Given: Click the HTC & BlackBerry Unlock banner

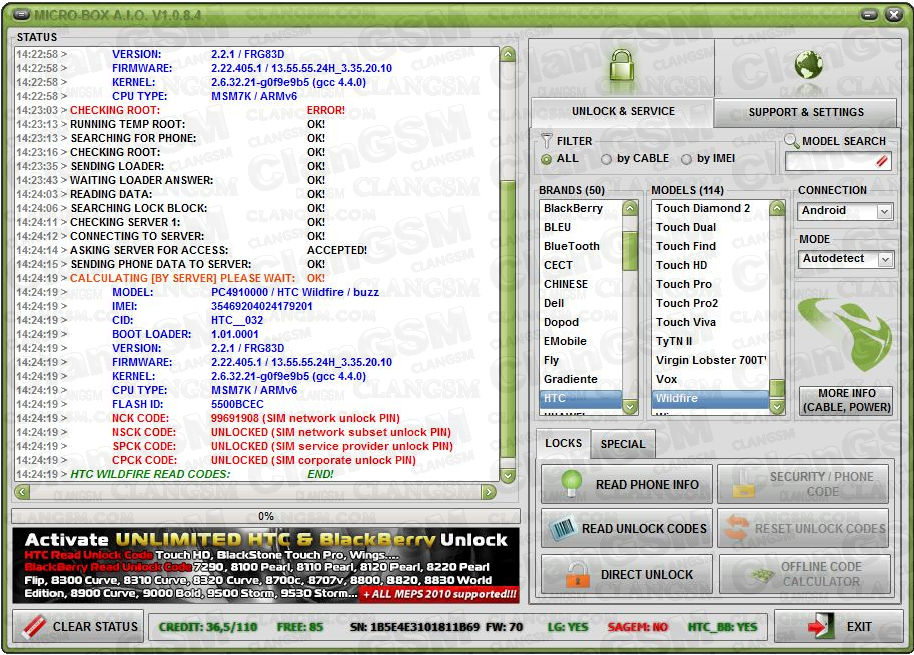Looking at the screenshot, I should [x=266, y=565].
